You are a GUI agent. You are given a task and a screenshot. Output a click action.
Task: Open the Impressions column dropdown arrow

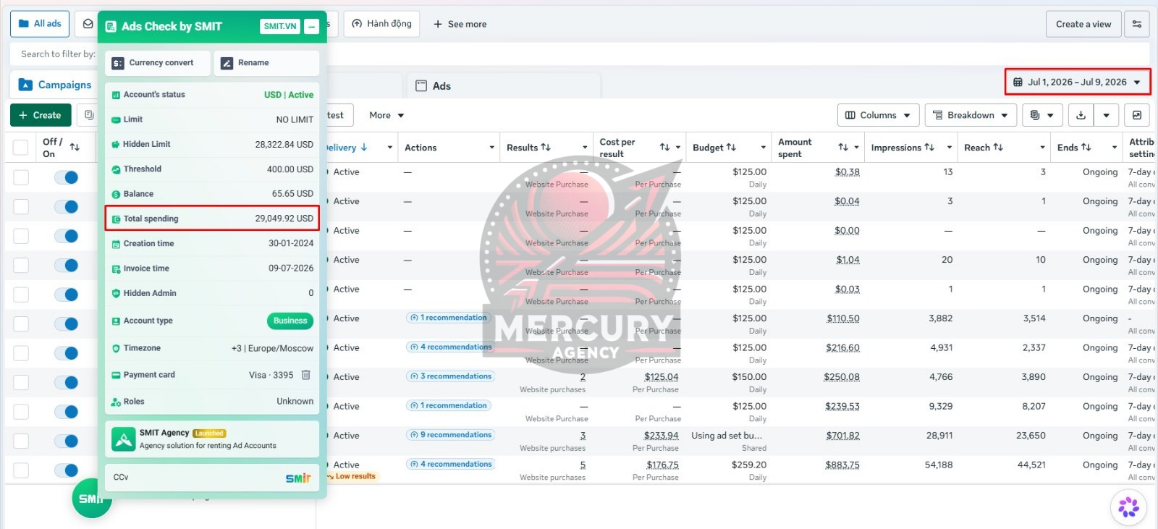click(x=949, y=148)
